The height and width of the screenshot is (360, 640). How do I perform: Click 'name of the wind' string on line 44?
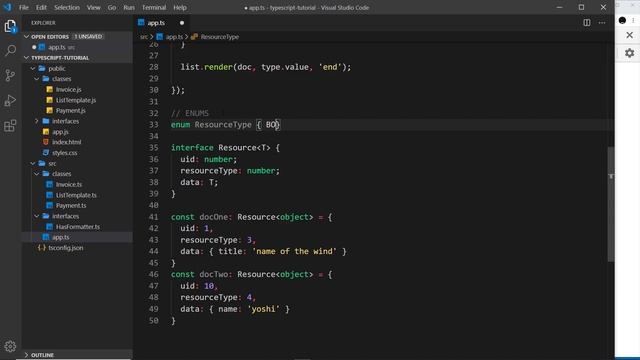tap(295, 251)
